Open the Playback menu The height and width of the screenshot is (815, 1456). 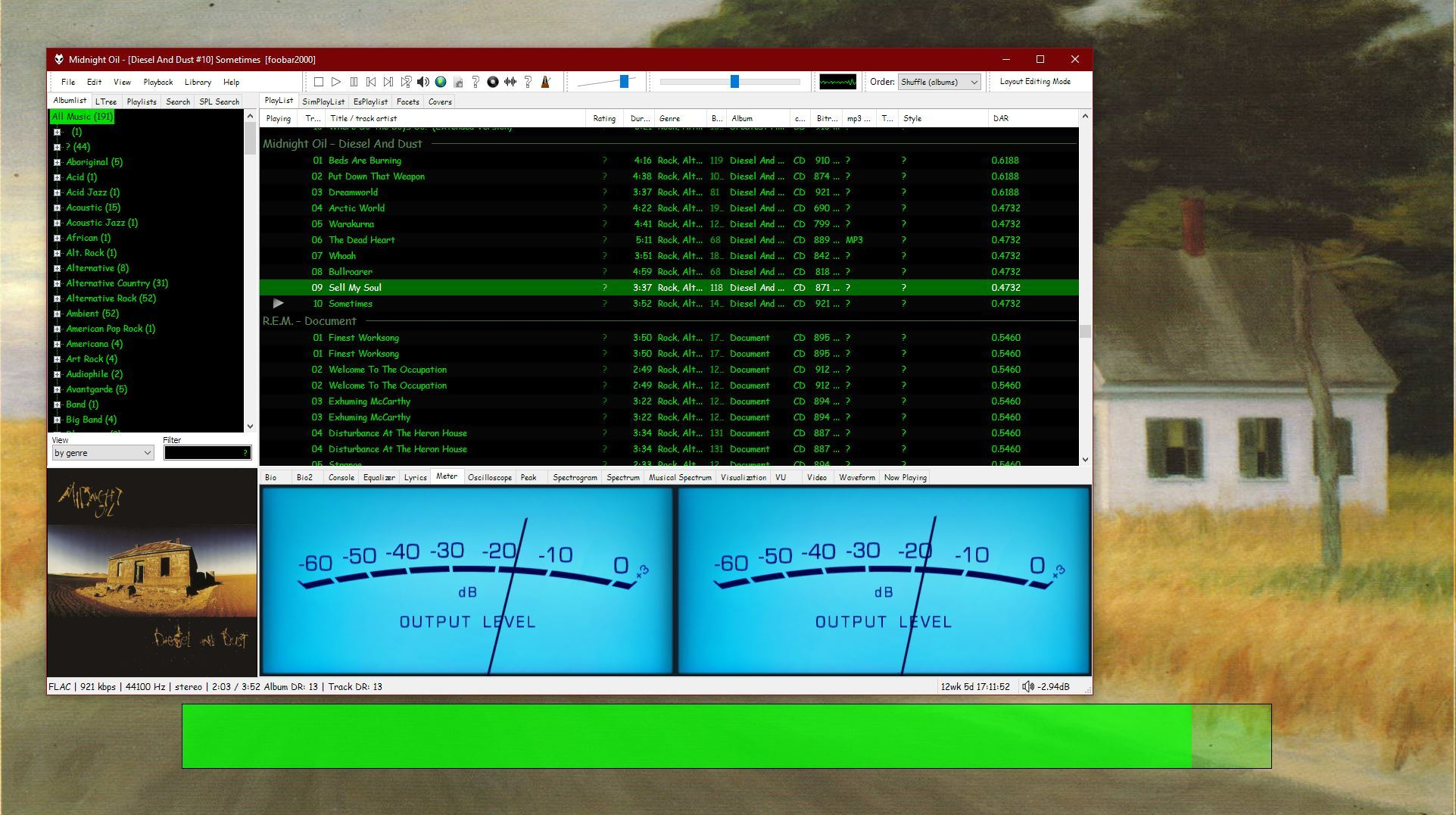click(157, 82)
